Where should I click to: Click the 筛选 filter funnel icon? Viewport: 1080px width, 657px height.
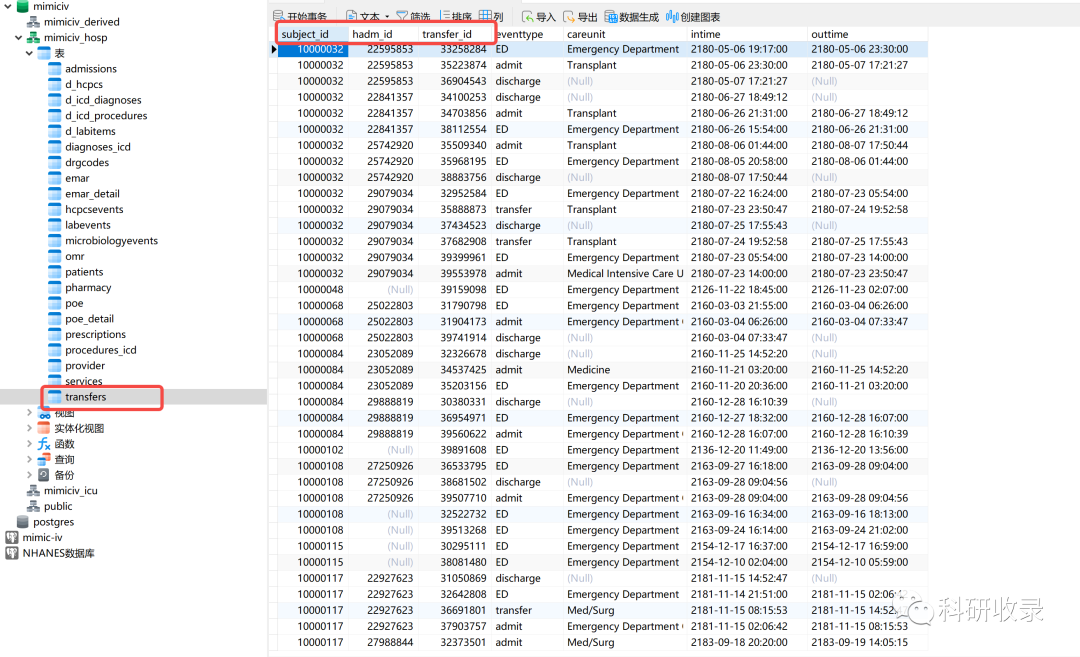coord(402,17)
